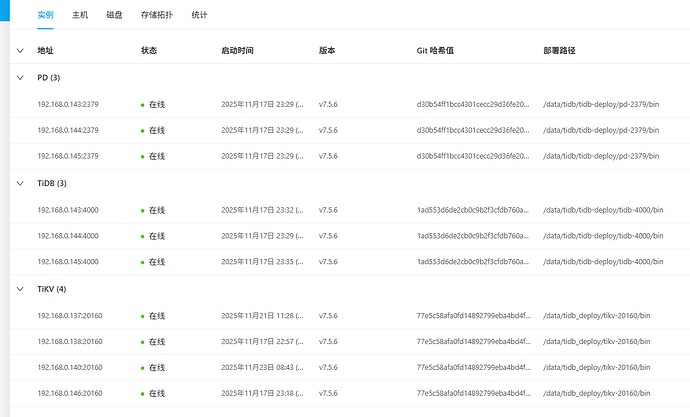Click the PD (3) group label
The height and width of the screenshot is (417, 690).
(48, 78)
